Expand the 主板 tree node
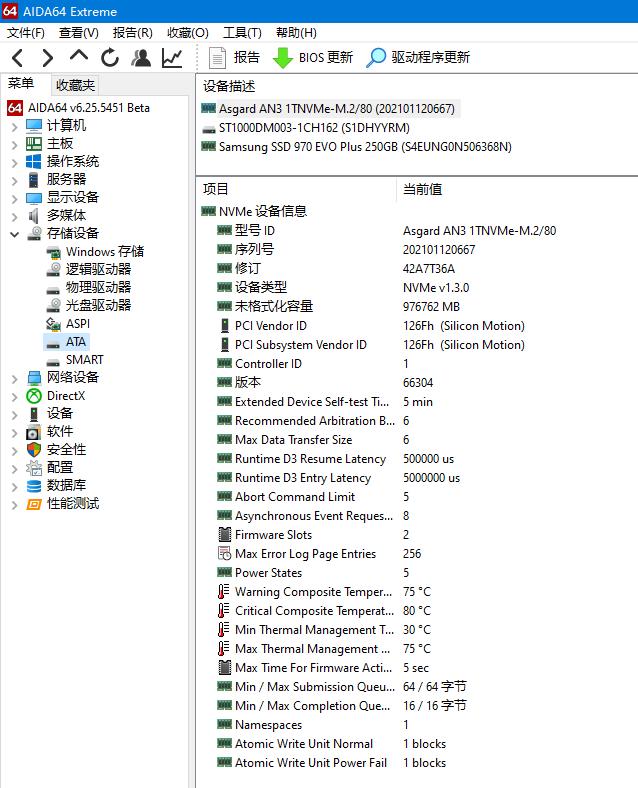 pyautogui.click(x=15, y=145)
